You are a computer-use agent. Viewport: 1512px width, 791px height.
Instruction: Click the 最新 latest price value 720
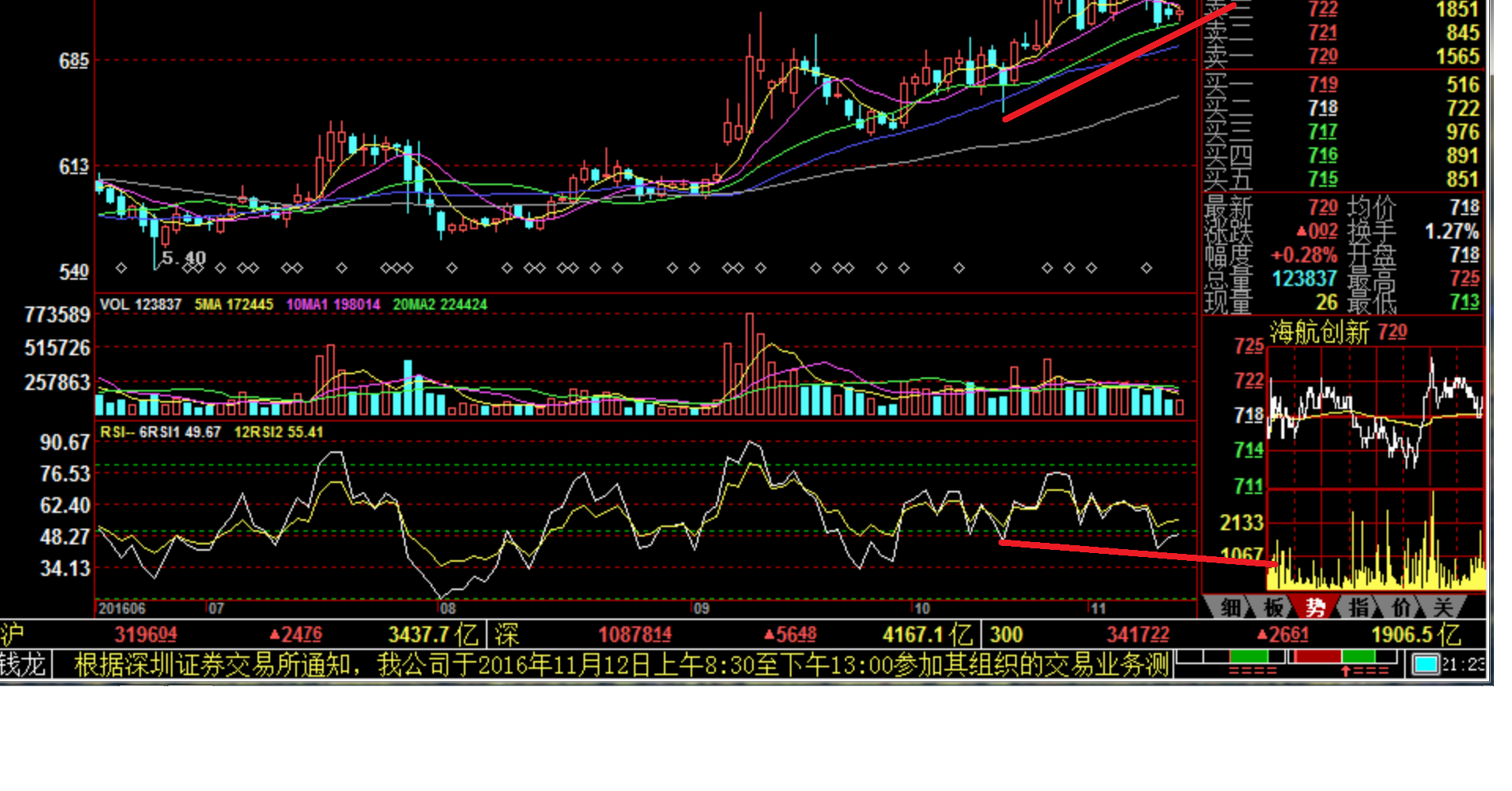tap(1323, 207)
